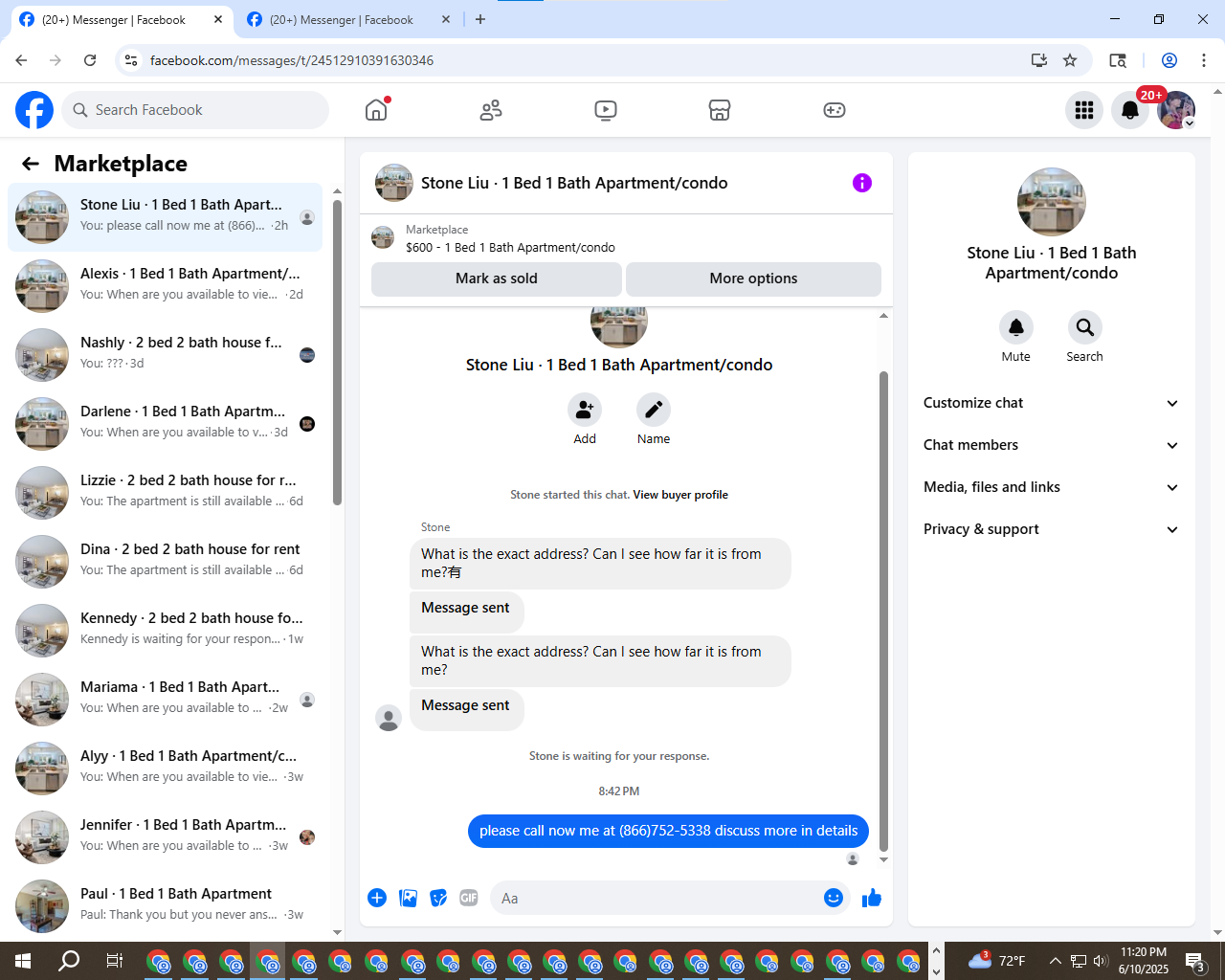Image resolution: width=1225 pixels, height=980 pixels.
Task: Open Windows taskbar search
Action: [69, 961]
